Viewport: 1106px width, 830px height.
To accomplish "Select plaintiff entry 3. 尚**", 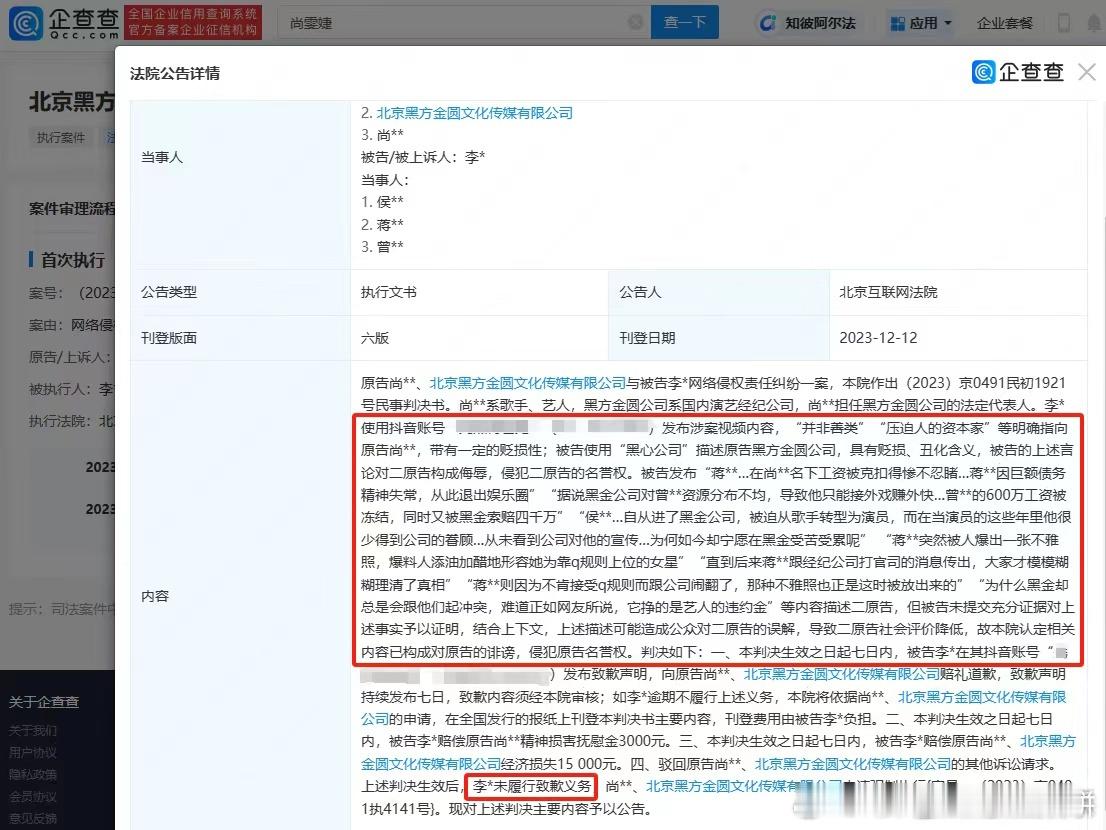I will coord(382,135).
